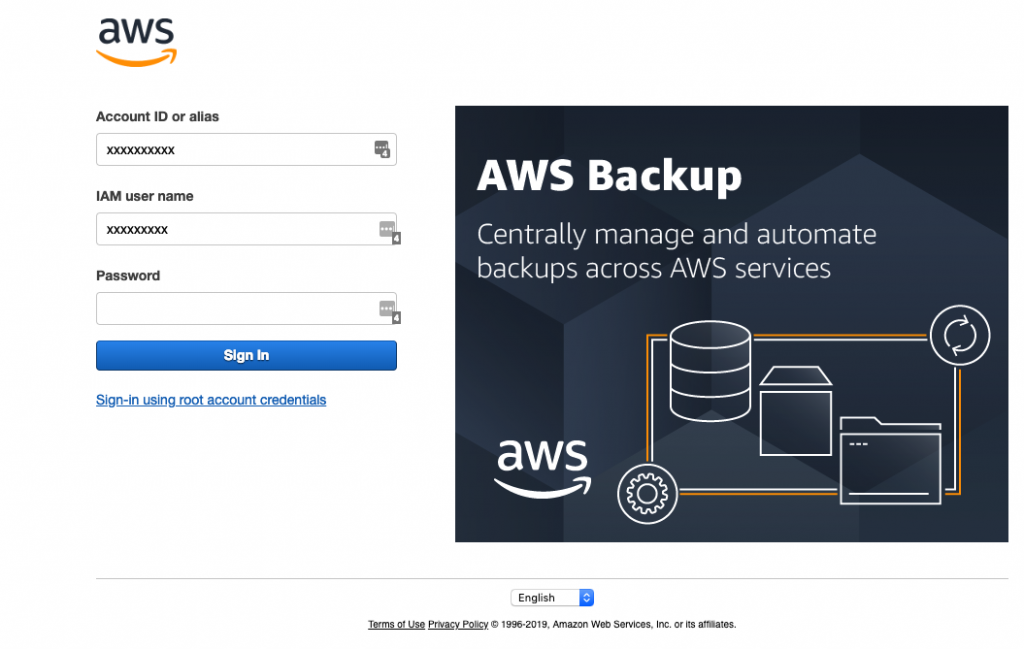Open the Terms of Use link

click(396, 624)
